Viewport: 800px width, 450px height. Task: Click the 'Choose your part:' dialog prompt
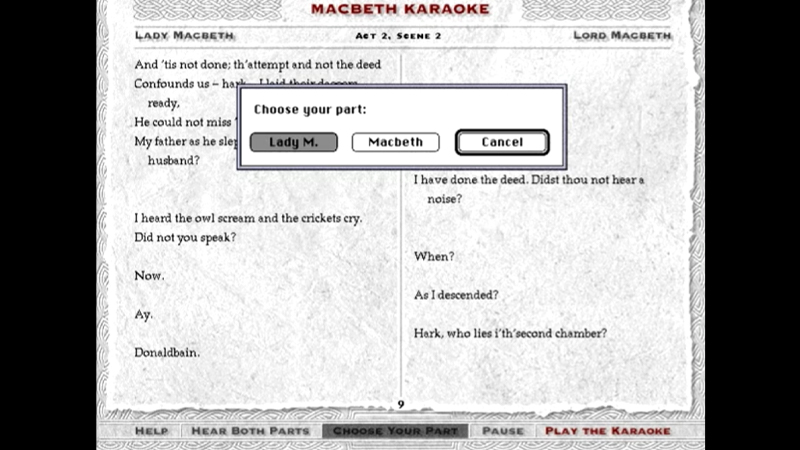(x=310, y=109)
